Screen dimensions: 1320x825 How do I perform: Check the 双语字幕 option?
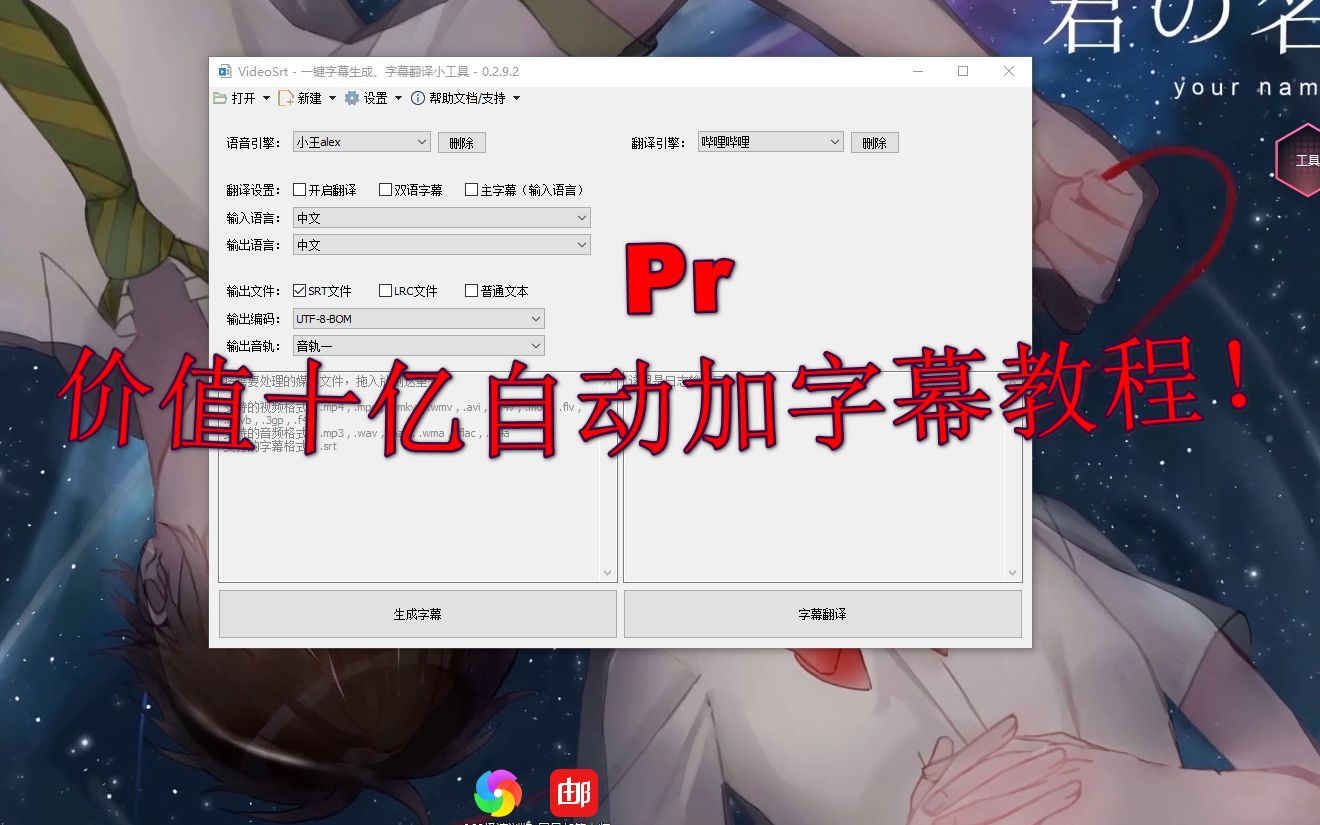[x=385, y=189]
